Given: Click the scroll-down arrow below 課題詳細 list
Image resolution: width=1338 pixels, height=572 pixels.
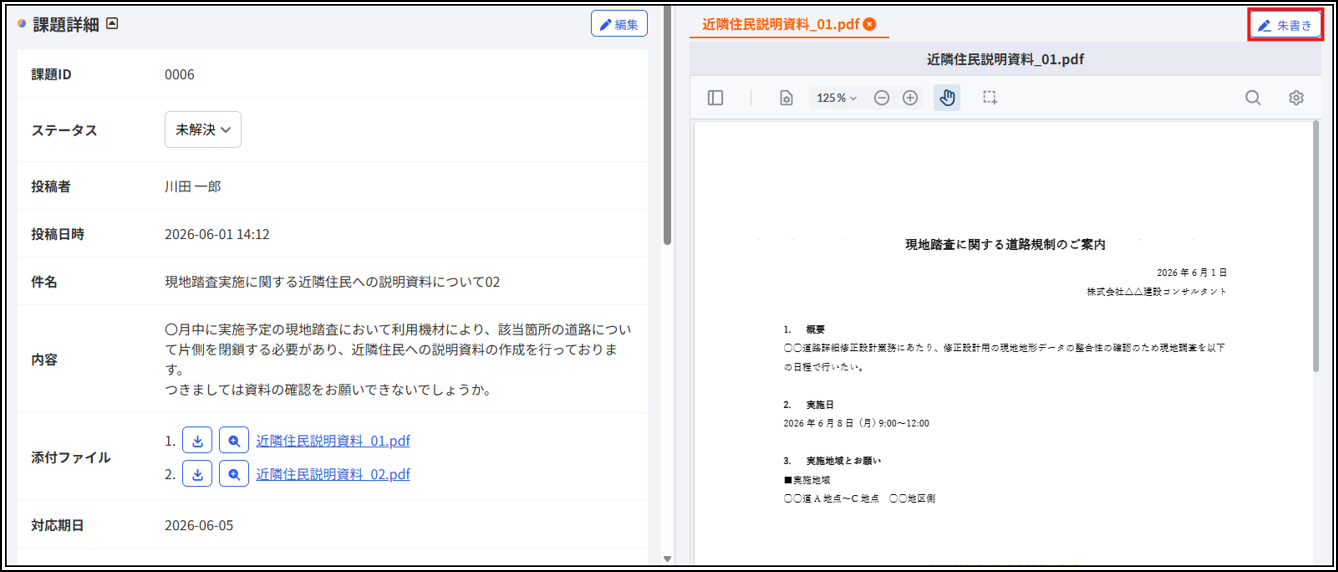Looking at the screenshot, I should 667,558.
